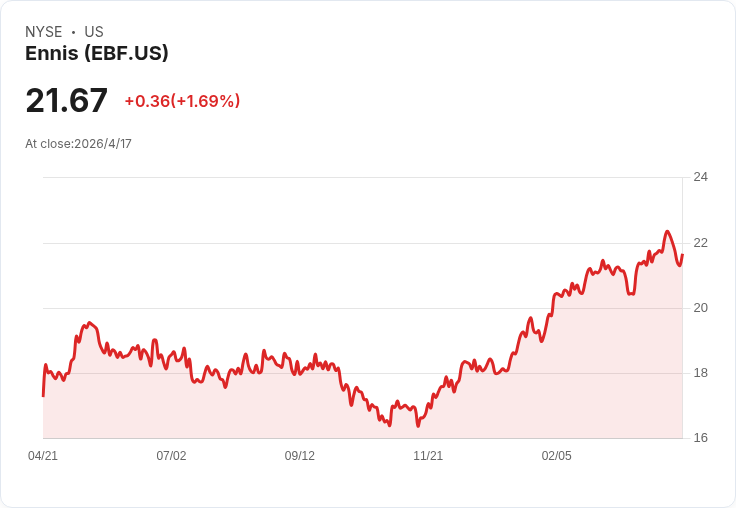Click the last data point of the chart line
The height and width of the screenshot is (508, 736).
[682, 255]
